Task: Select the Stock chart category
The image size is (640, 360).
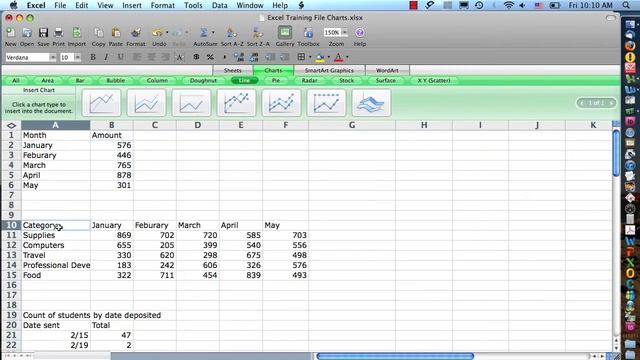Action: (x=347, y=80)
